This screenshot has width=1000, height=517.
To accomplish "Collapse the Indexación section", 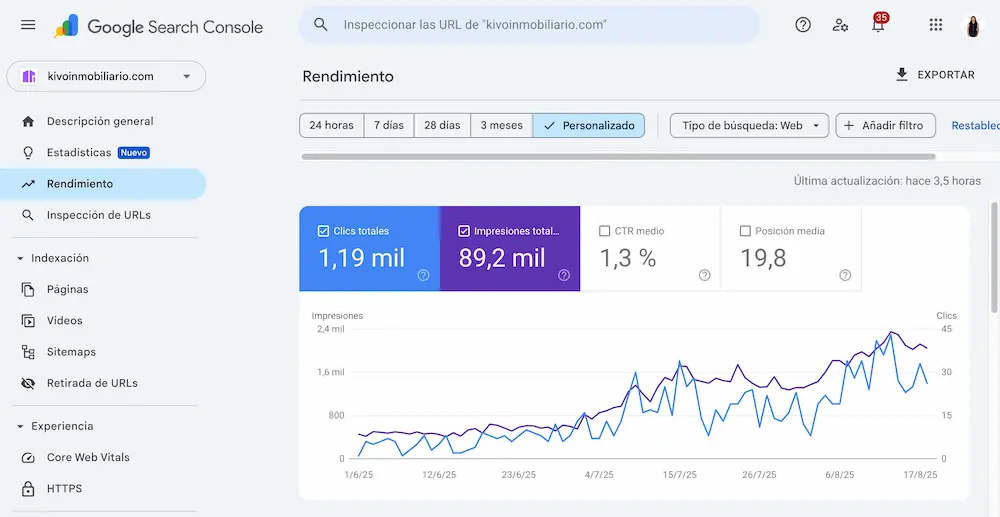I will [x=20, y=258].
